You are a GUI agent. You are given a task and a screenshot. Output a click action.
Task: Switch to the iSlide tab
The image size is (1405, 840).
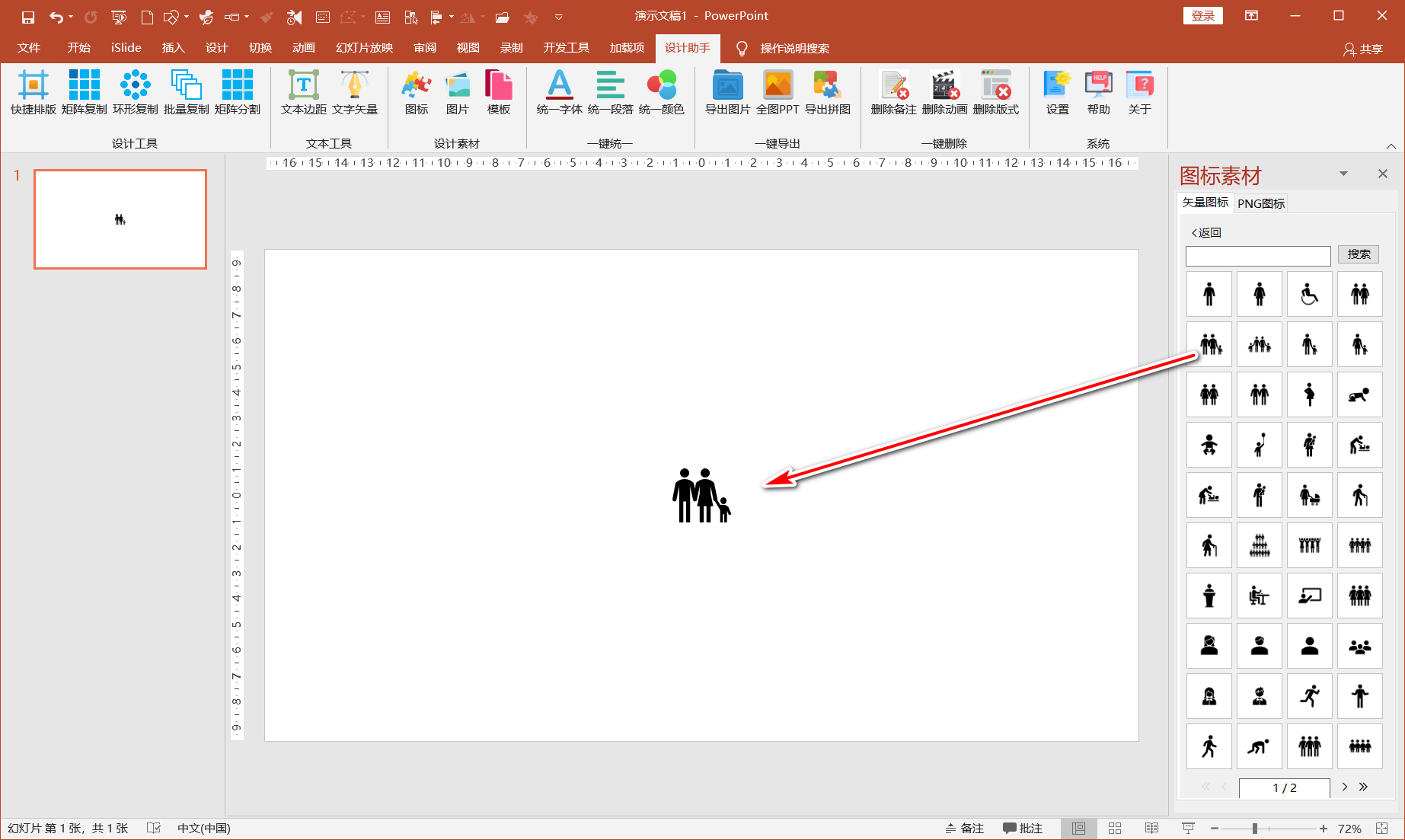pyautogui.click(x=126, y=47)
